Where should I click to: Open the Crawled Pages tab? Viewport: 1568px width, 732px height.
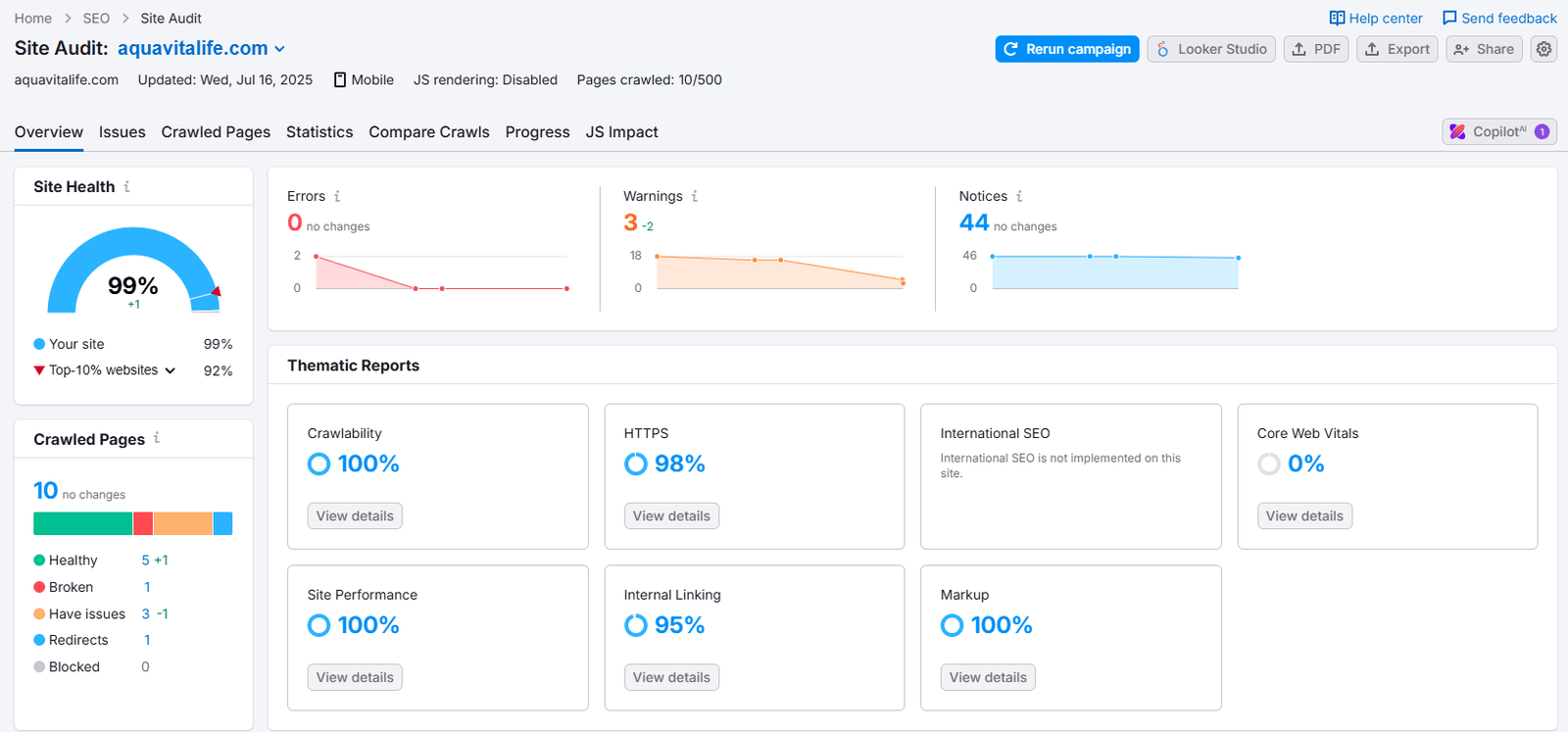click(x=216, y=131)
